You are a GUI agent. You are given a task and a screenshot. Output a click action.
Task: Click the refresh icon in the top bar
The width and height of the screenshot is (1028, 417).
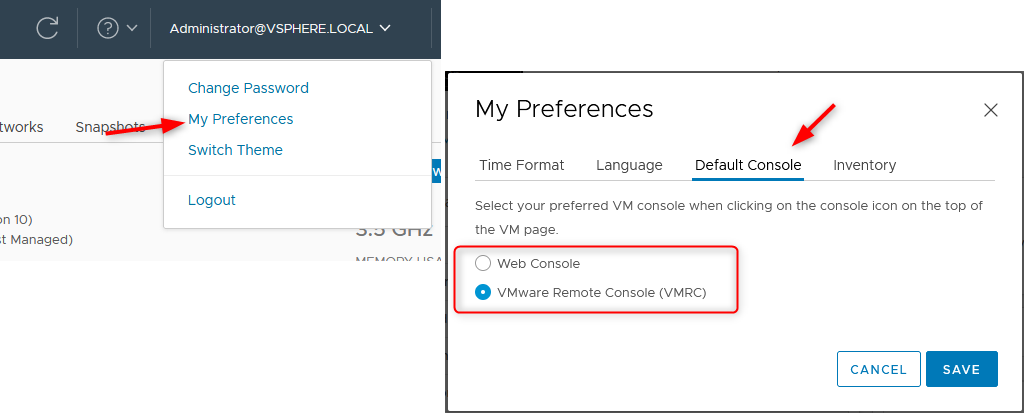coord(47,28)
